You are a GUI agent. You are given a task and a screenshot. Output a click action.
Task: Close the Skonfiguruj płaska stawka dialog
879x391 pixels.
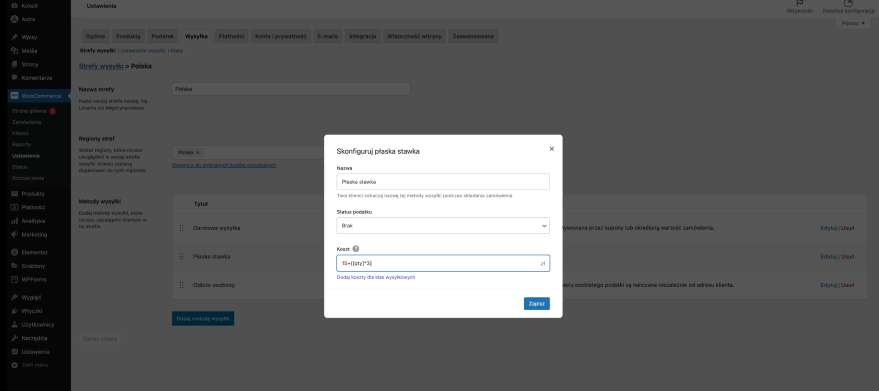(552, 149)
